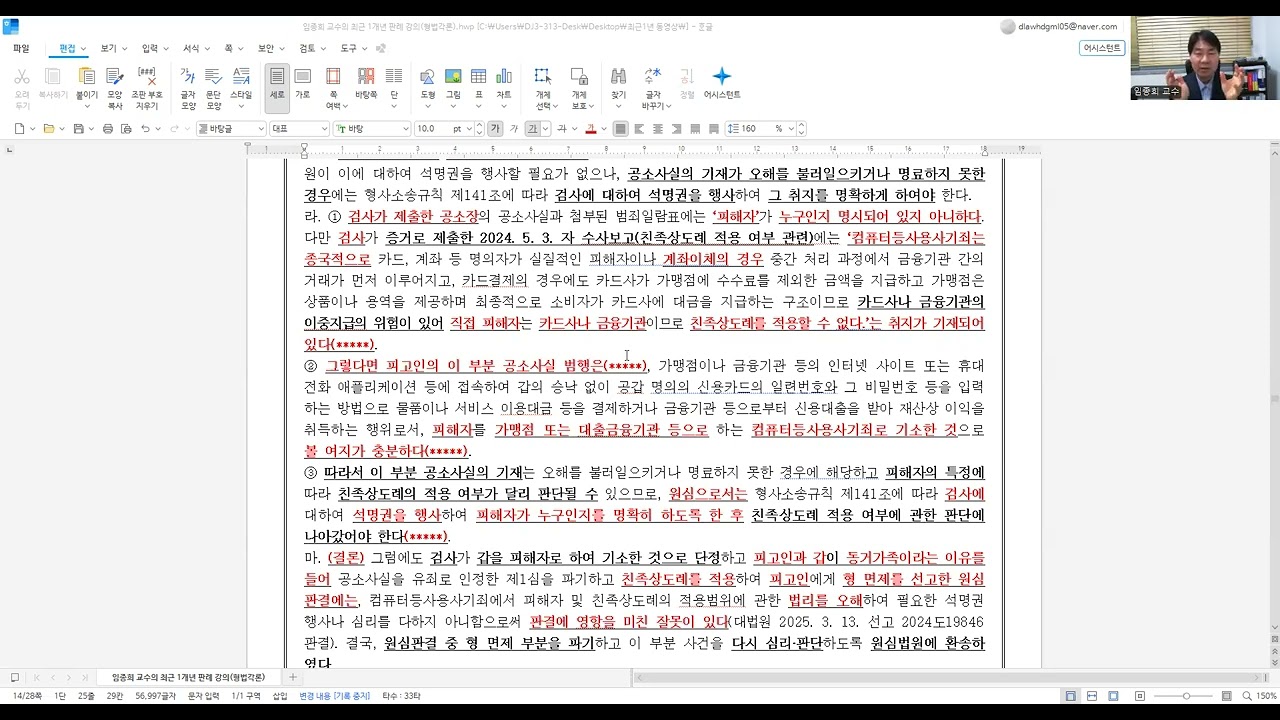Click the 스타일 styles icon

point(241,77)
